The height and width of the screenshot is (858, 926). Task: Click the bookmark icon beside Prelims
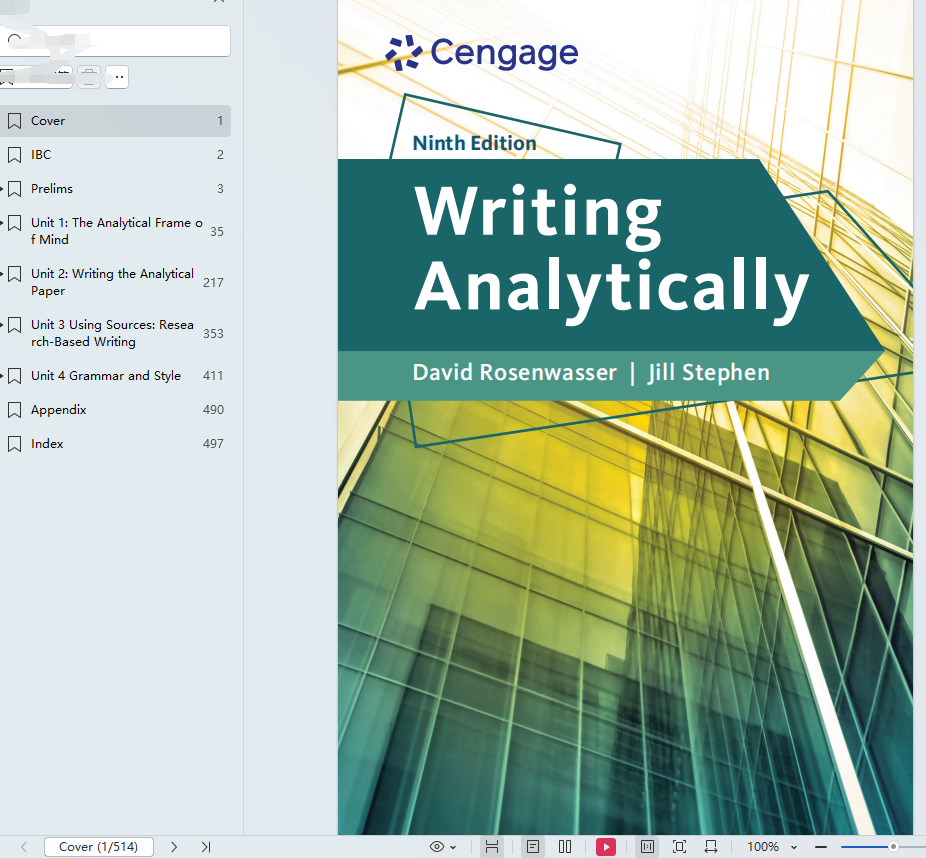point(15,189)
